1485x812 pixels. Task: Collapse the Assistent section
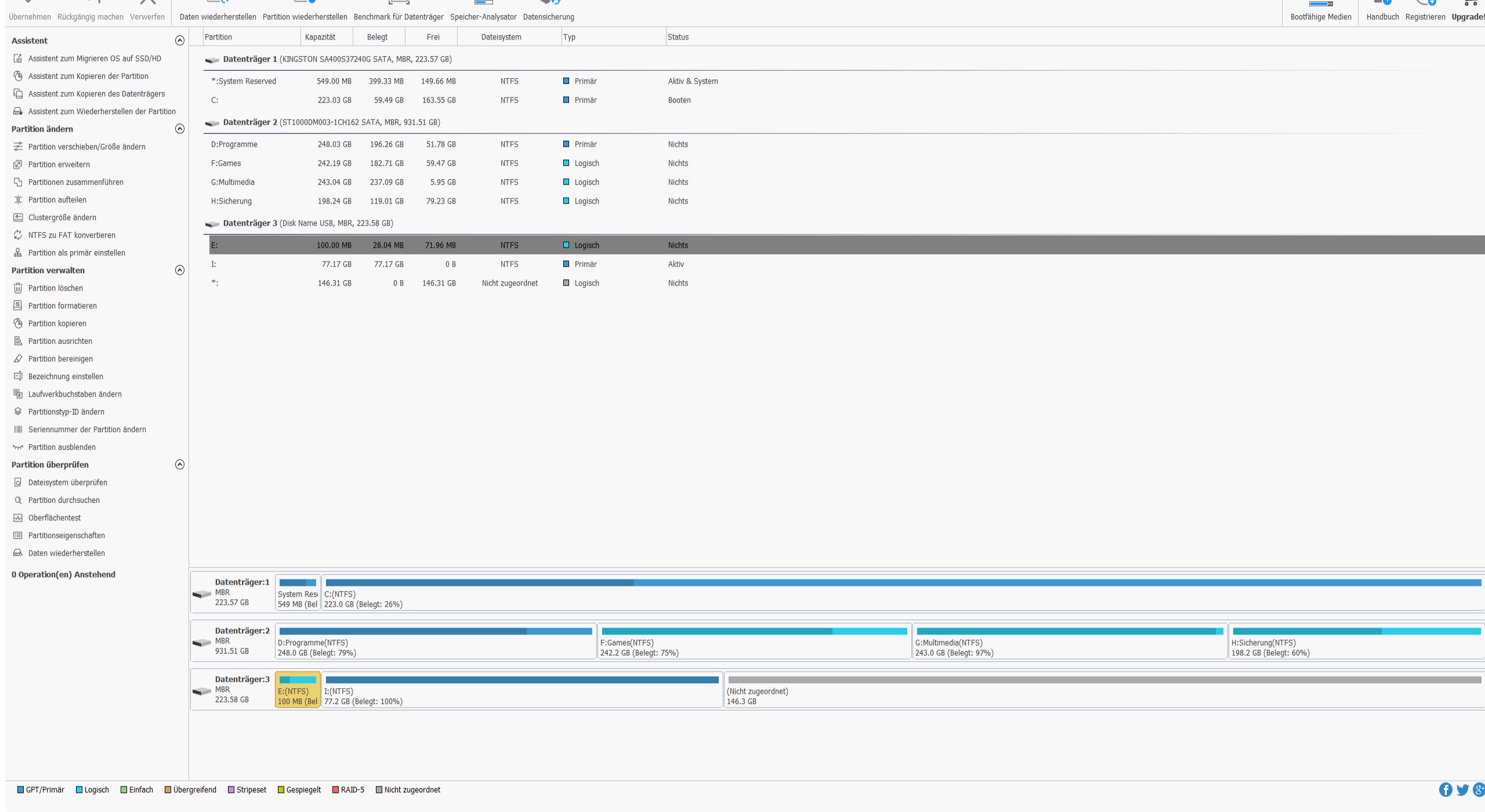click(x=180, y=41)
